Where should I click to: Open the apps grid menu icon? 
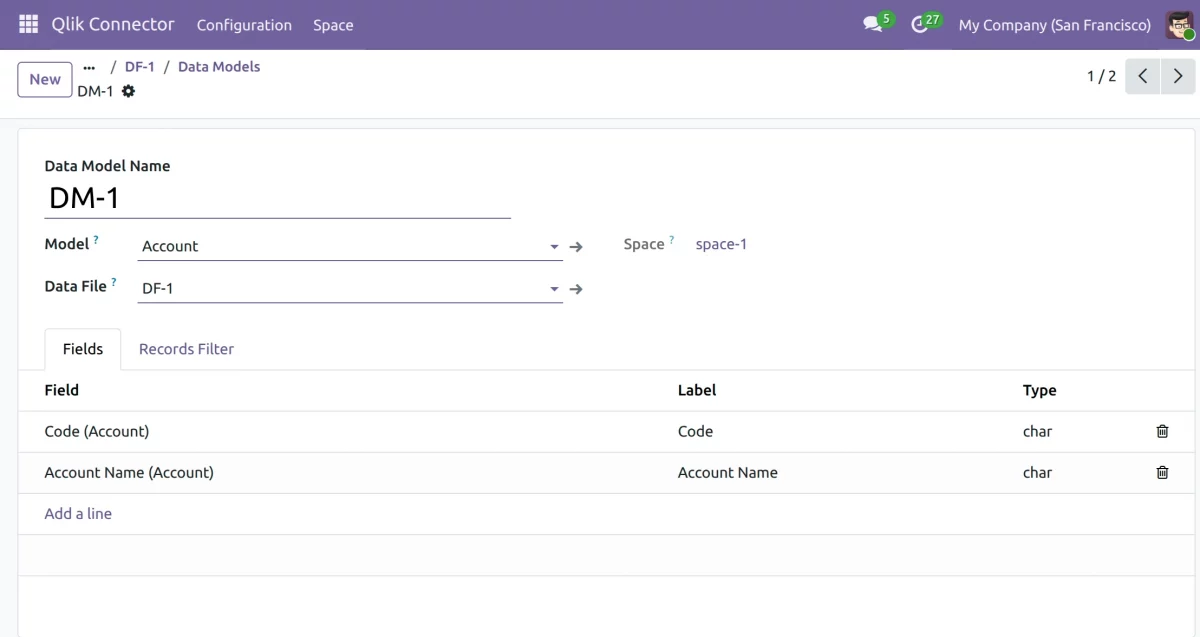[x=28, y=24]
